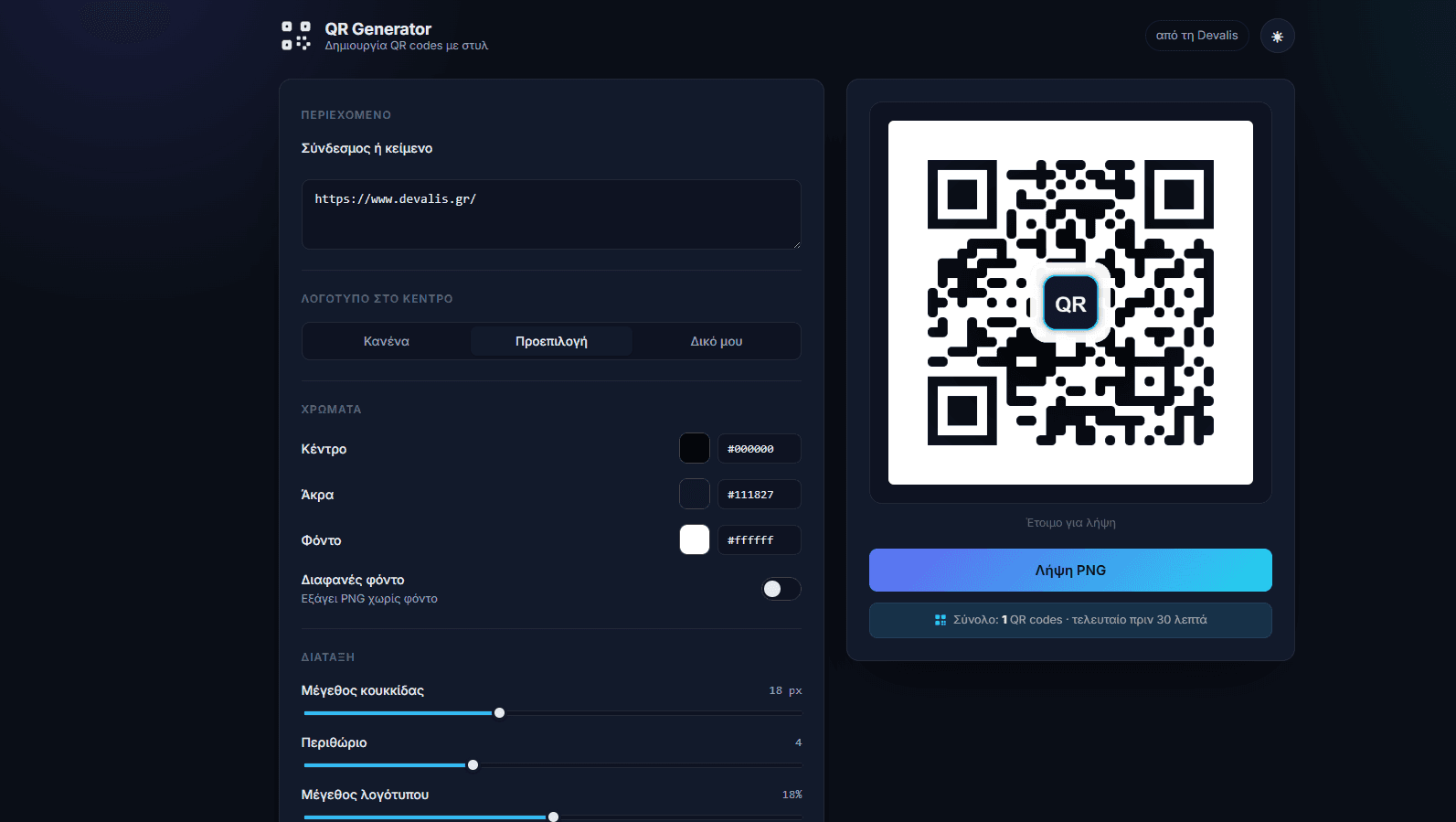1456x822 pixels.
Task: Click the ΠΕΡΙΕΧΟΜΕΝΟ section heading
Action: tap(346, 115)
